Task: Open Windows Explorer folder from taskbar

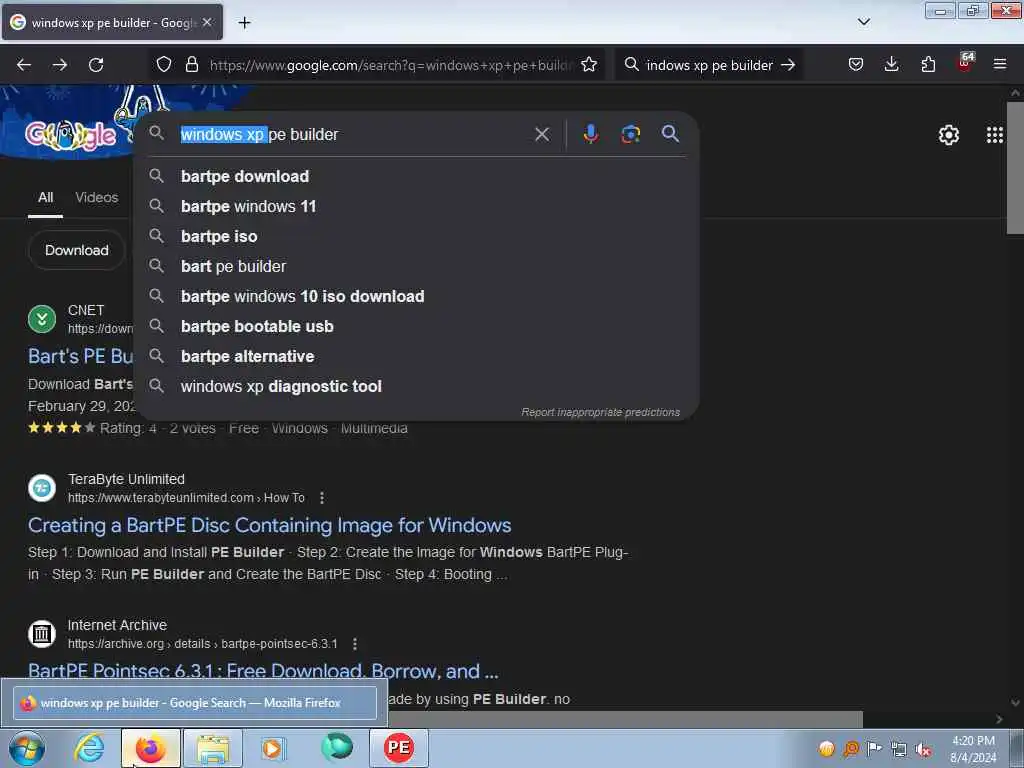Action: pyautogui.click(x=213, y=748)
